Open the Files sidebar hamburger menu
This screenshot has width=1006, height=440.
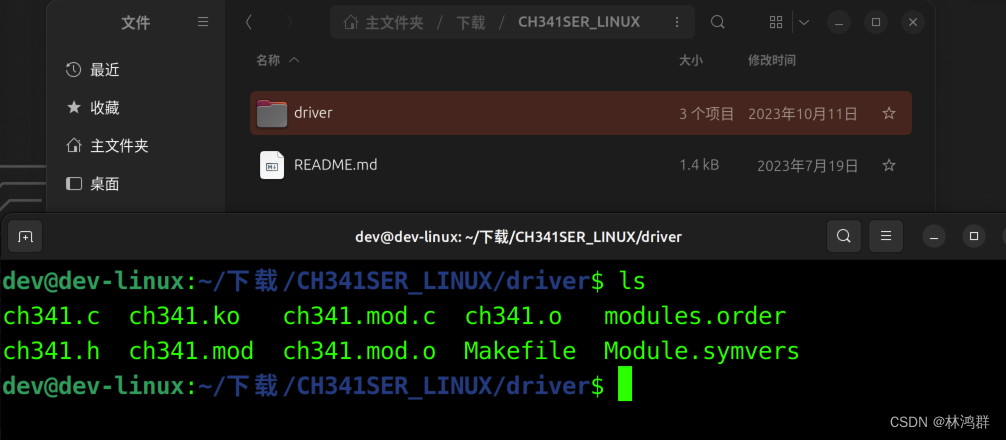point(203,22)
